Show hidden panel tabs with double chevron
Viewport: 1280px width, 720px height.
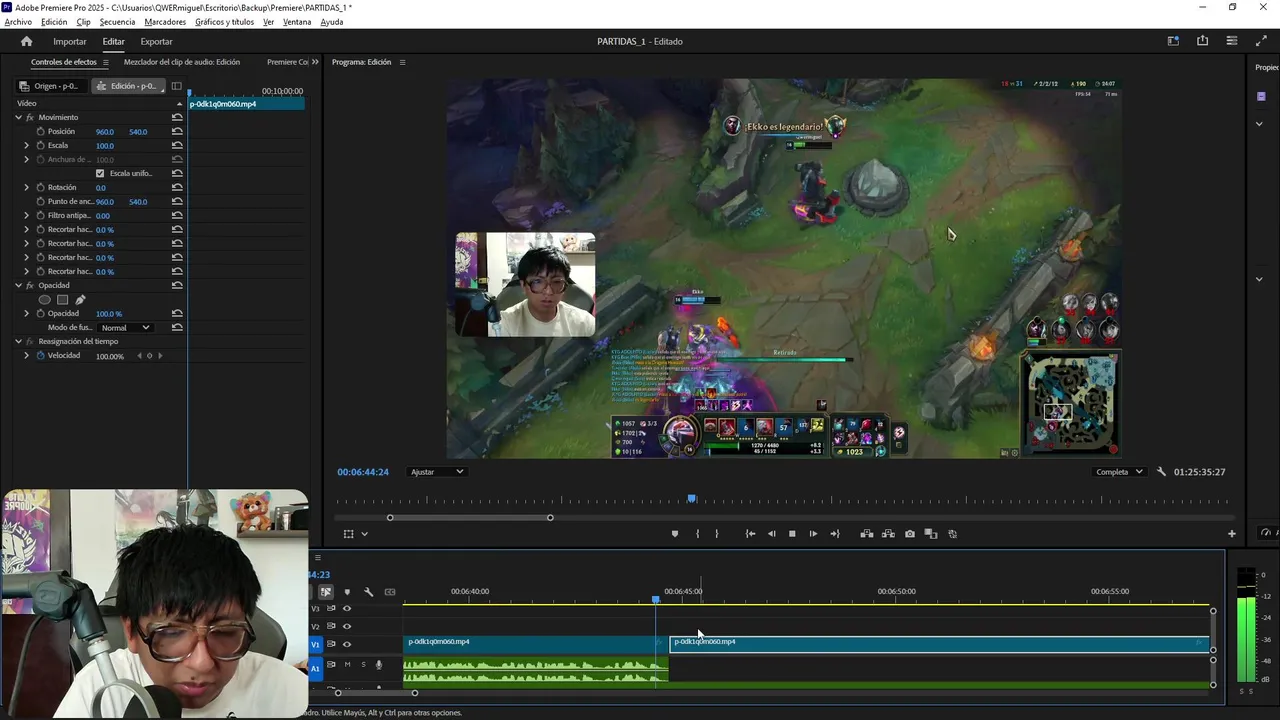coord(315,62)
